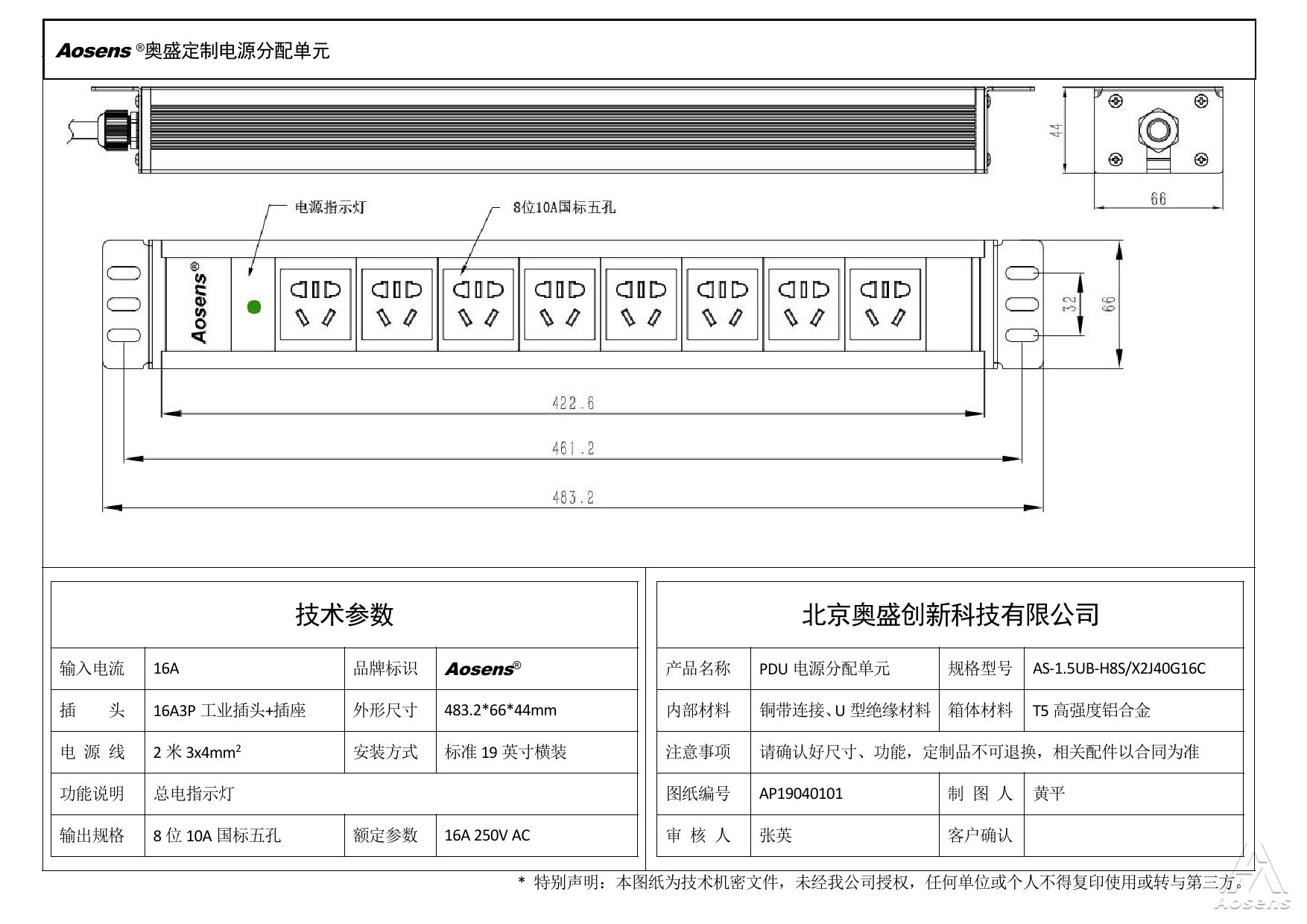Select the drawing number AP19040101
This screenshot has width=1307, height=924.
click(x=801, y=794)
